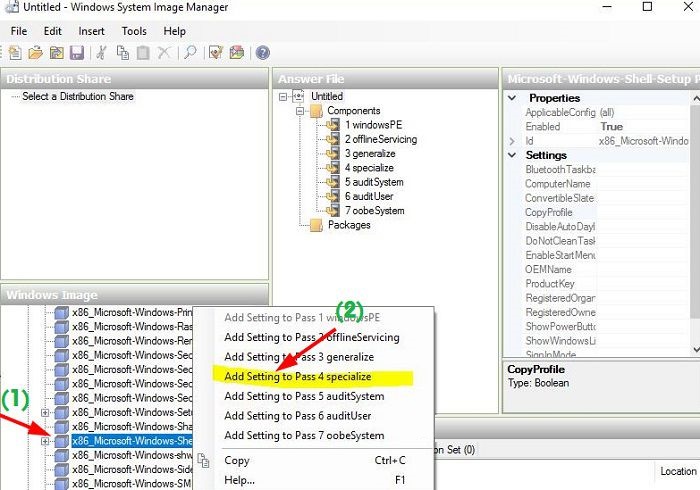
Task: Click the 5 auditSystem pass icon
Action: pos(333,182)
